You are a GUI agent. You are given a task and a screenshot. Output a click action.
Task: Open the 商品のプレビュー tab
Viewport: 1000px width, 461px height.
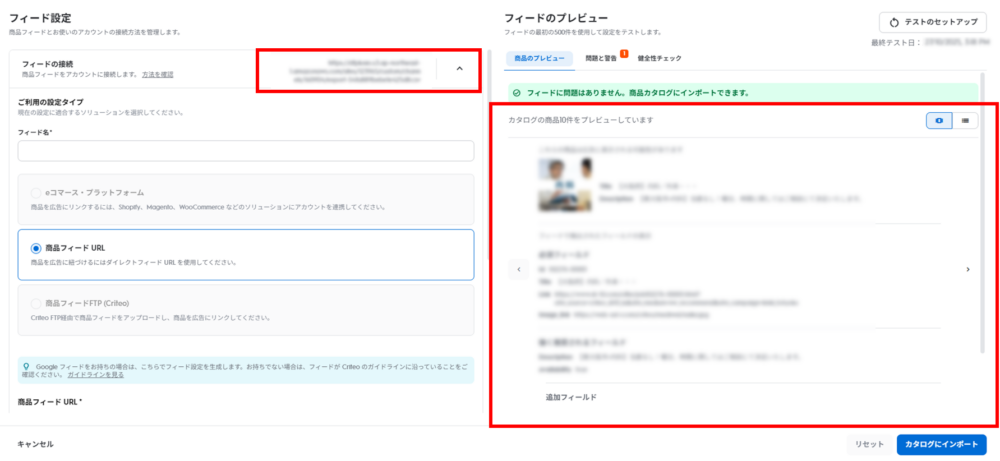pos(539,59)
